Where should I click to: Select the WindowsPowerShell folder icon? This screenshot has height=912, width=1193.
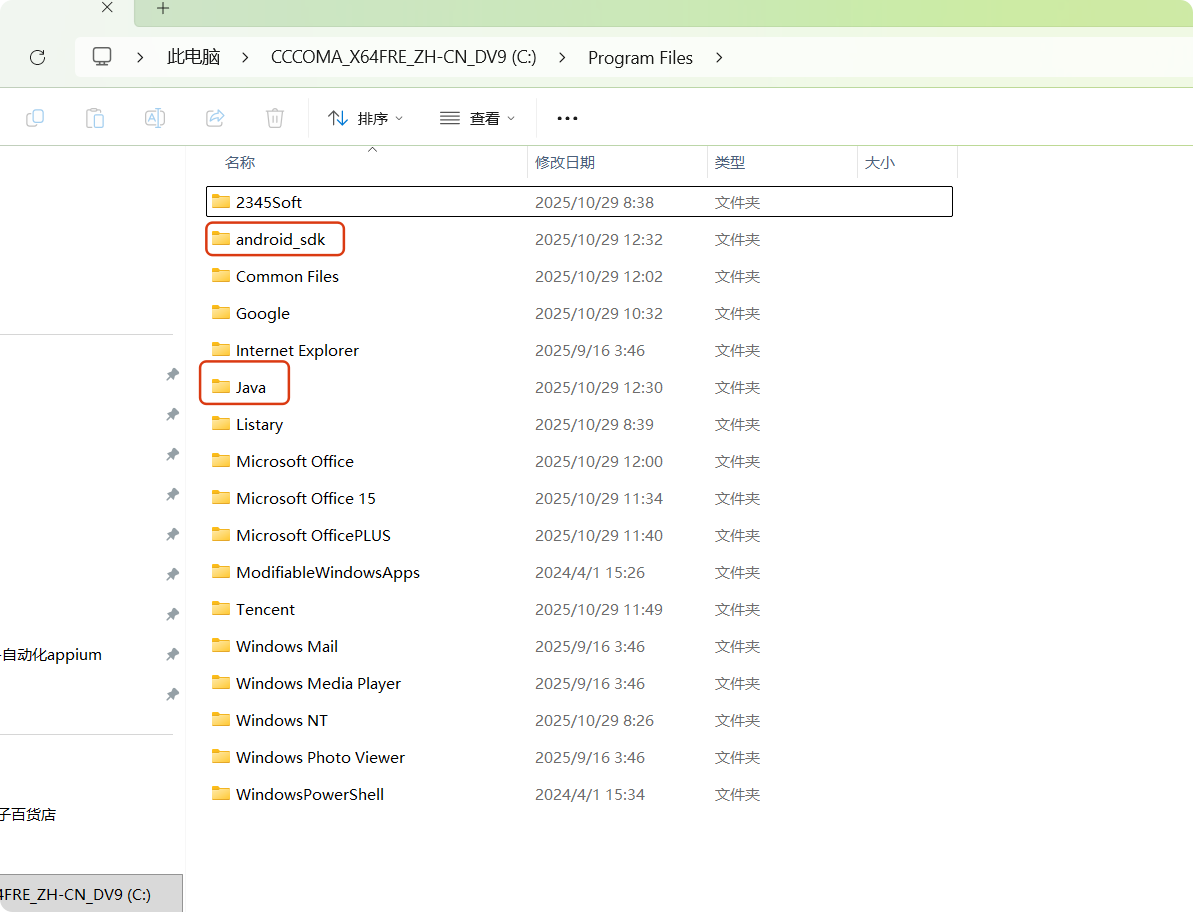221,793
